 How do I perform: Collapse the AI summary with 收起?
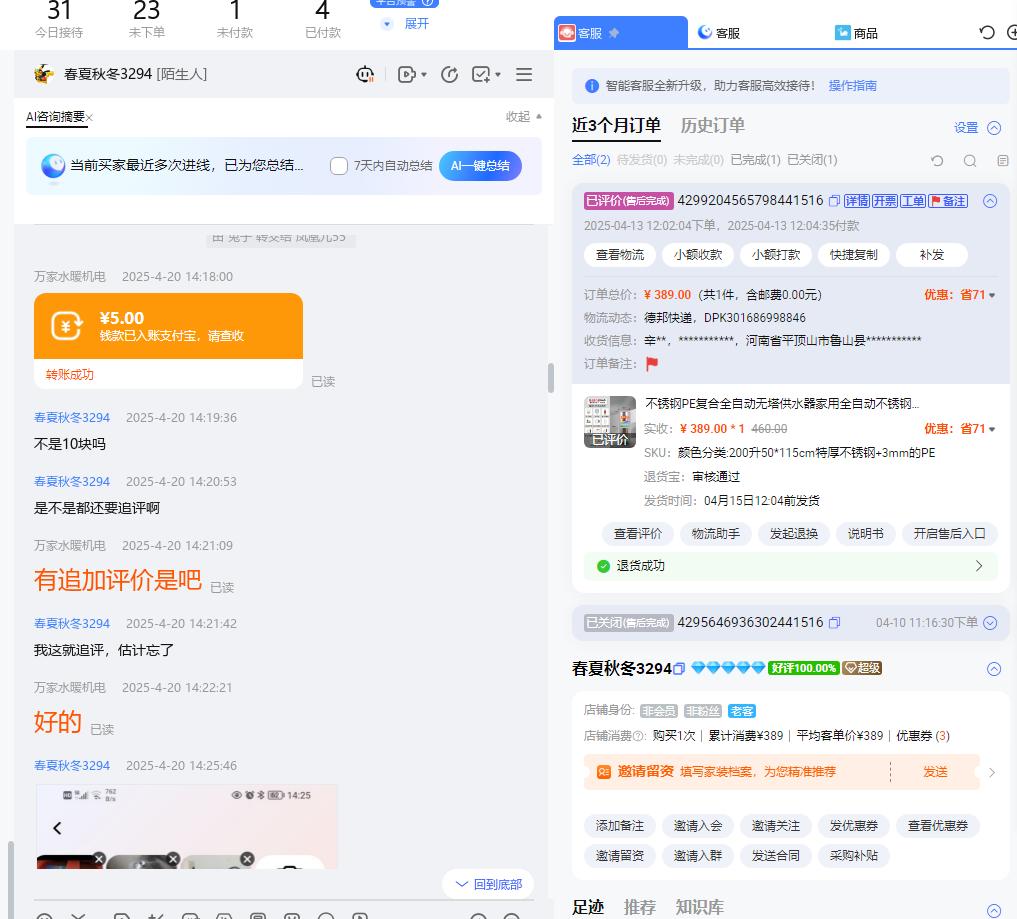(x=523, y=117)
